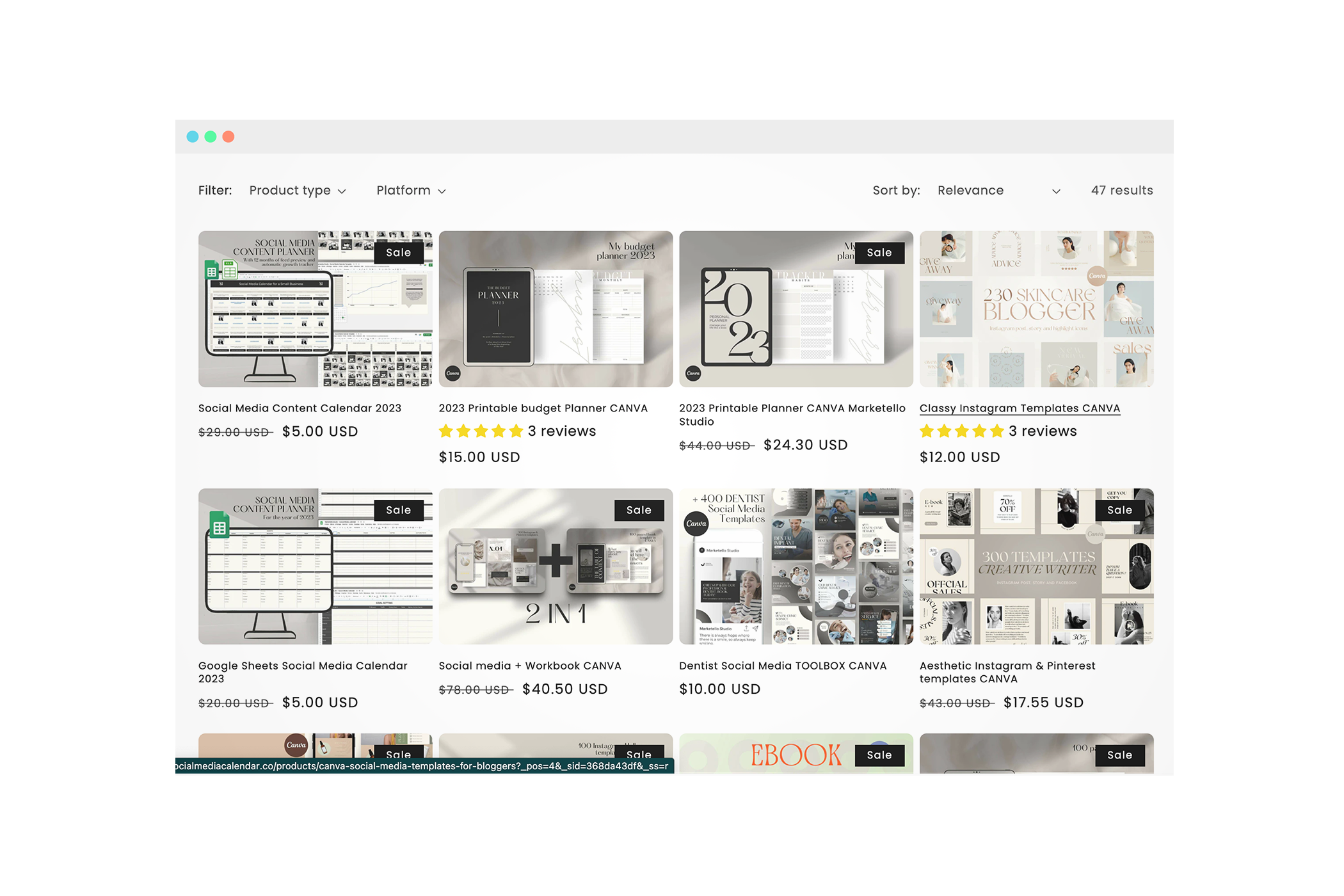Click Sale badge on Social media + Workbook
The image size is (1344, 896).
[639, 510]
